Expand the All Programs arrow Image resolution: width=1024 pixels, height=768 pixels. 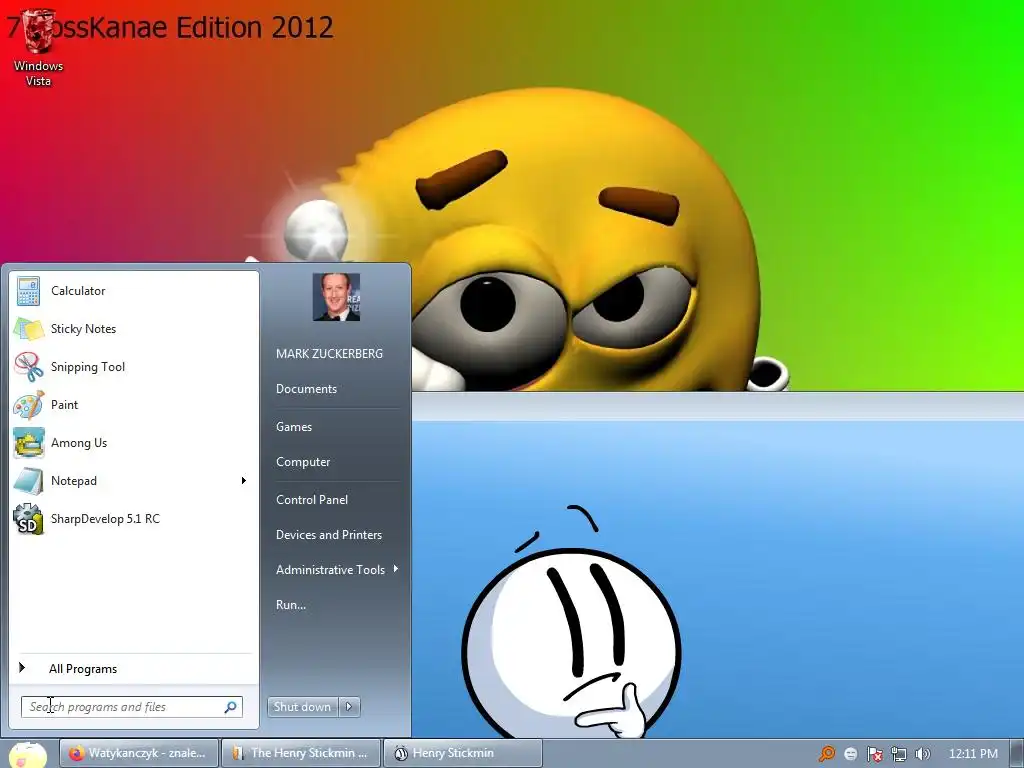pos(22,667)
